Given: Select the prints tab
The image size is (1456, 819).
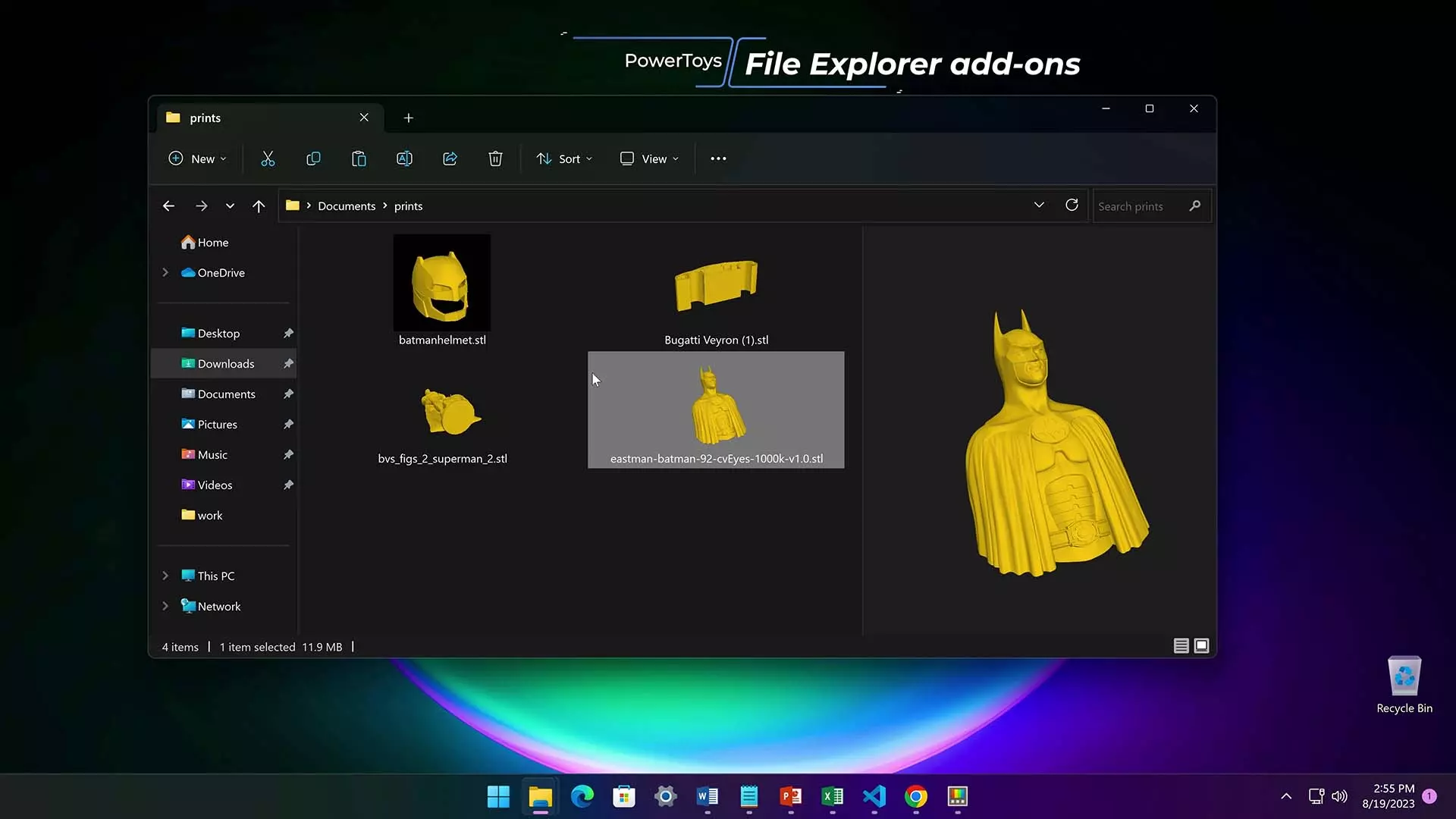Looking at the screenshot, I should coord(269,118).
